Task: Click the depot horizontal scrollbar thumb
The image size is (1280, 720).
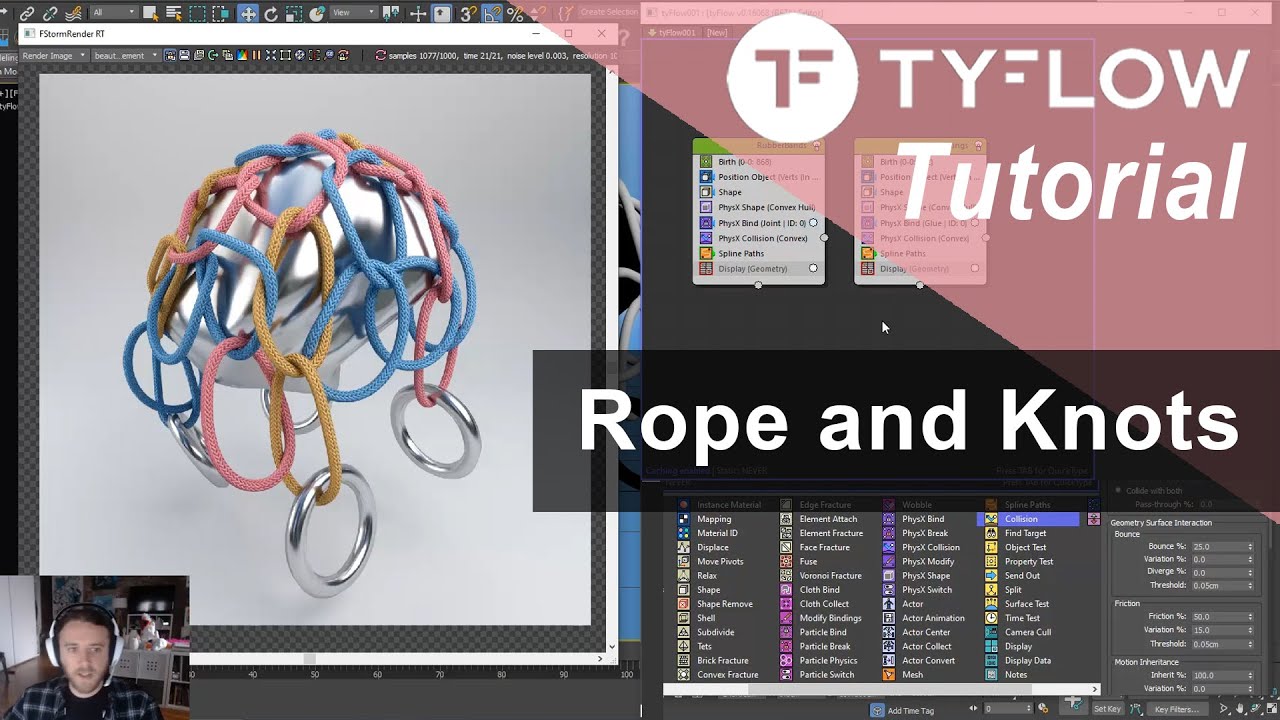Action: [890, 689]
